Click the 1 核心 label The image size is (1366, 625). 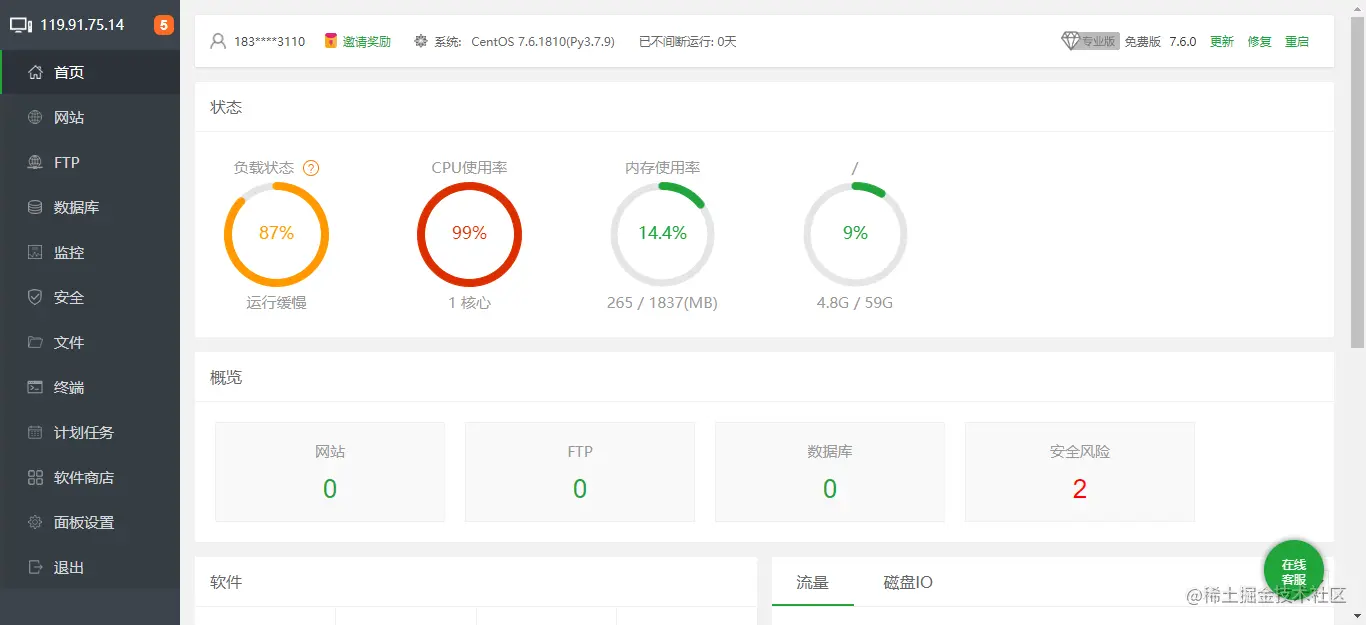(x=469, y=302)
